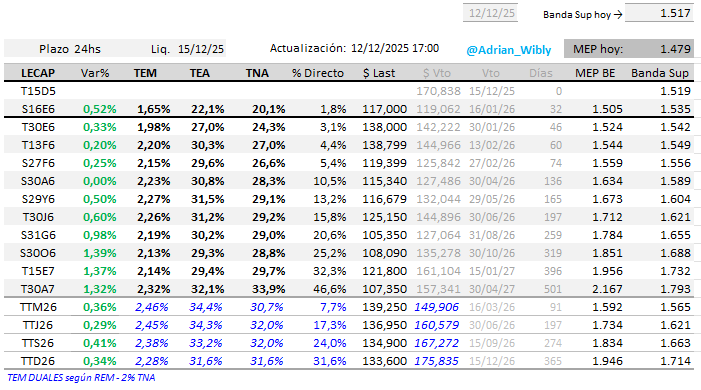Select S27F6 TNA value 26,6%

[x=269, y=163]
